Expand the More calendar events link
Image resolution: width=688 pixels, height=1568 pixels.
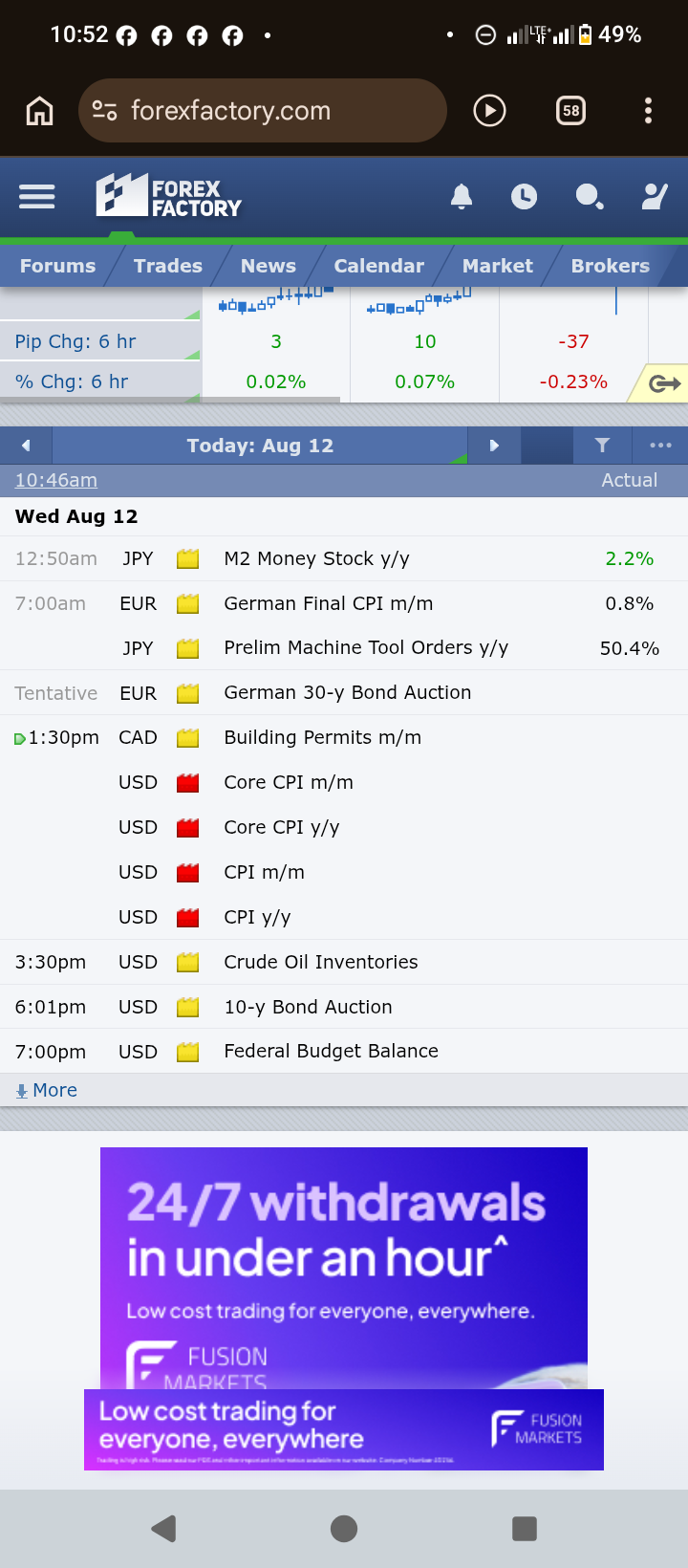(46, 1090)
